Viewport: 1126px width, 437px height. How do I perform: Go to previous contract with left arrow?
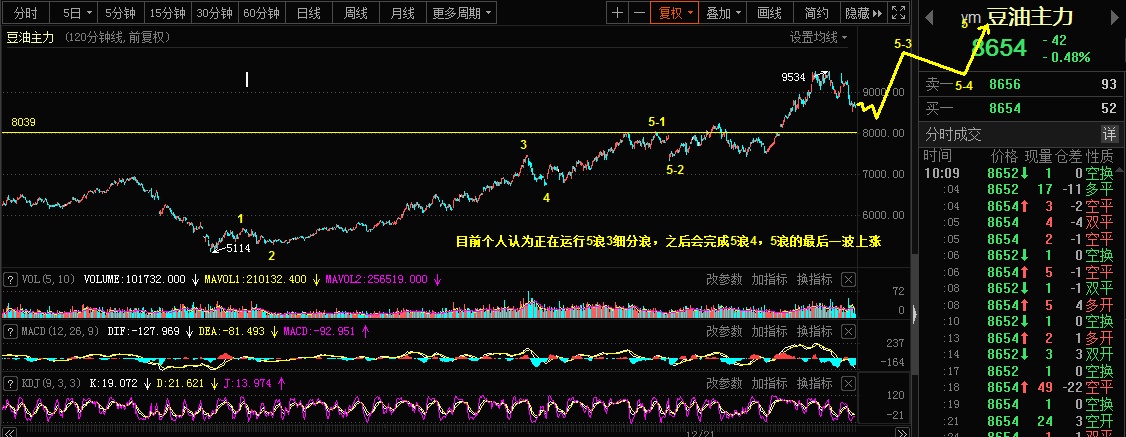click(929, 16)
